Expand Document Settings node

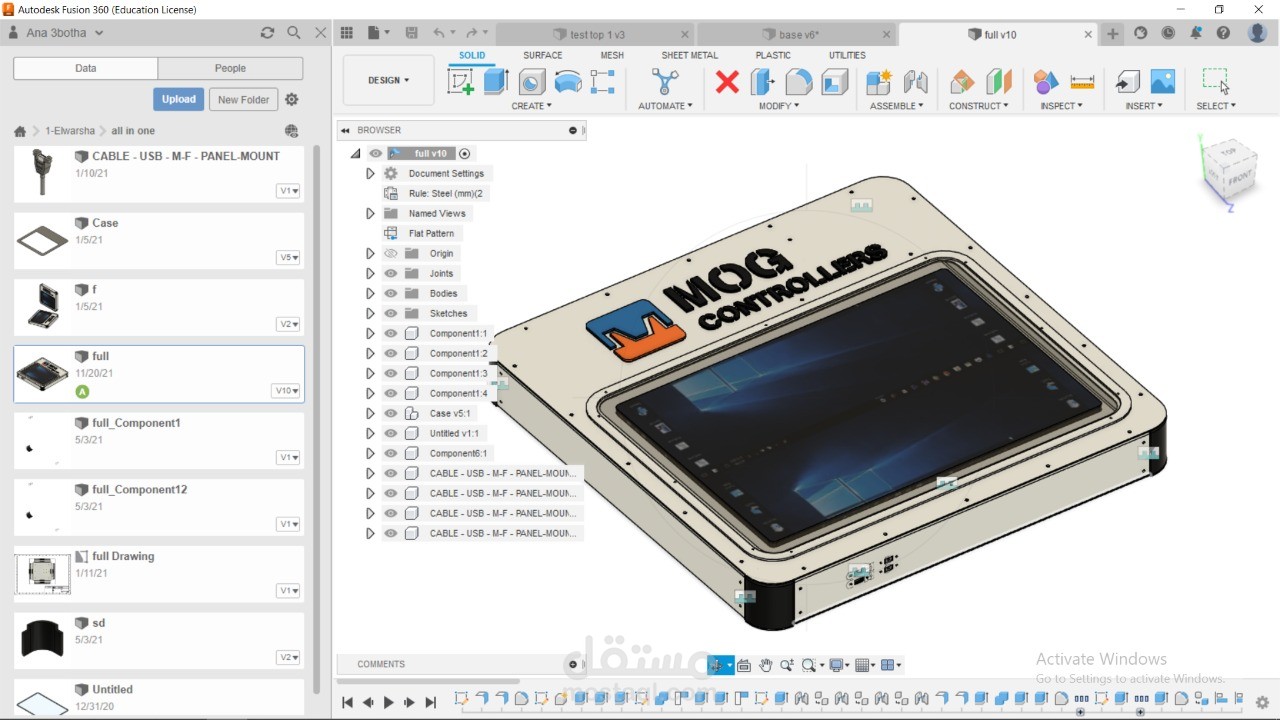[x=370, y=174]
